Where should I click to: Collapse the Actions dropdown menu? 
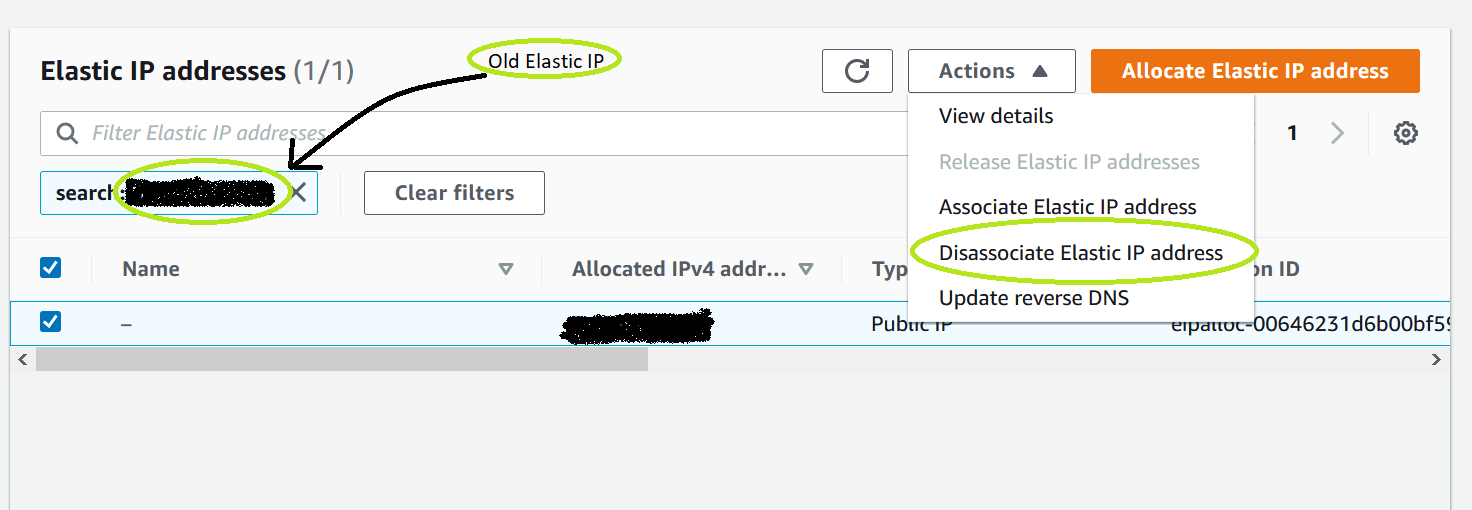pyautogui.click(x=992, y=71)
